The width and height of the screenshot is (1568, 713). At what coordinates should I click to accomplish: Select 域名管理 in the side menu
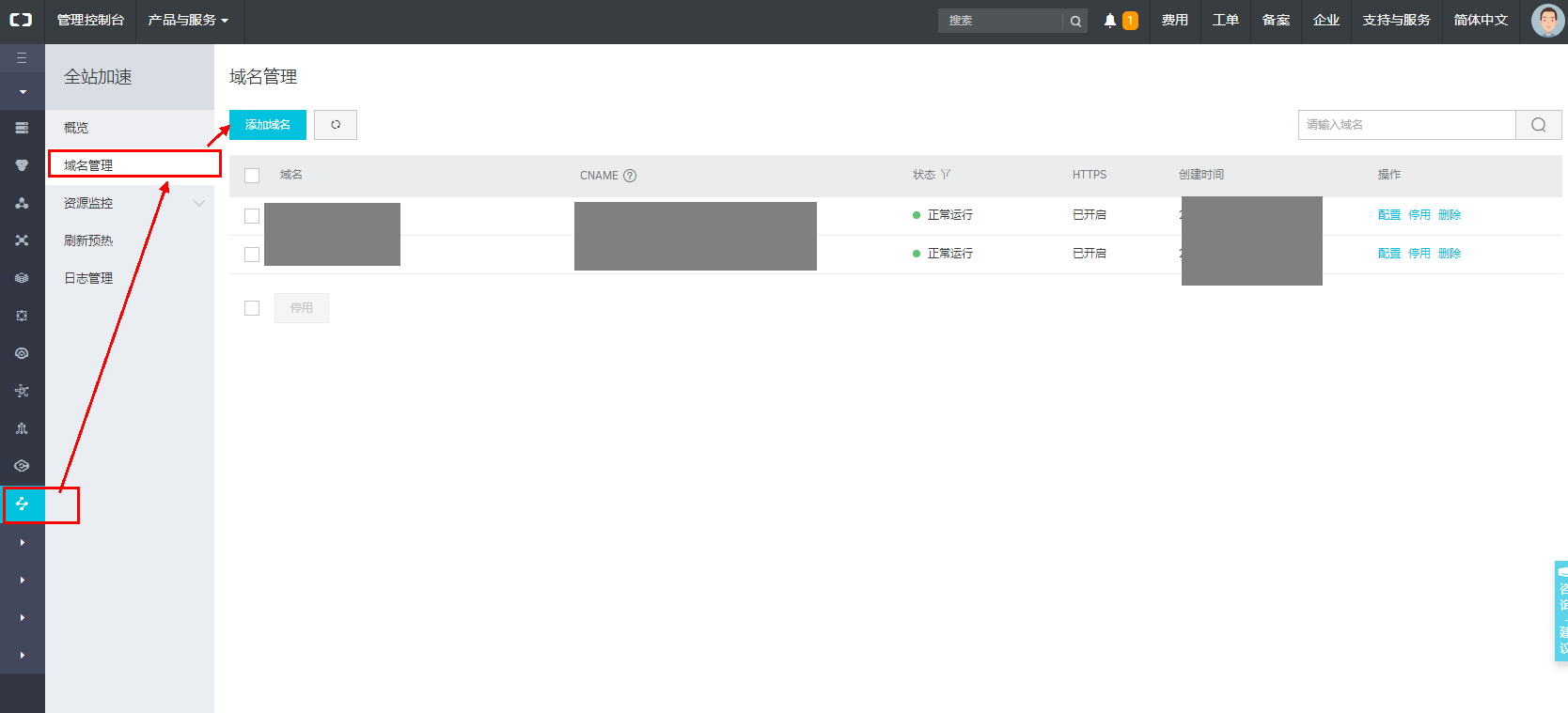[x=88, y=165]
